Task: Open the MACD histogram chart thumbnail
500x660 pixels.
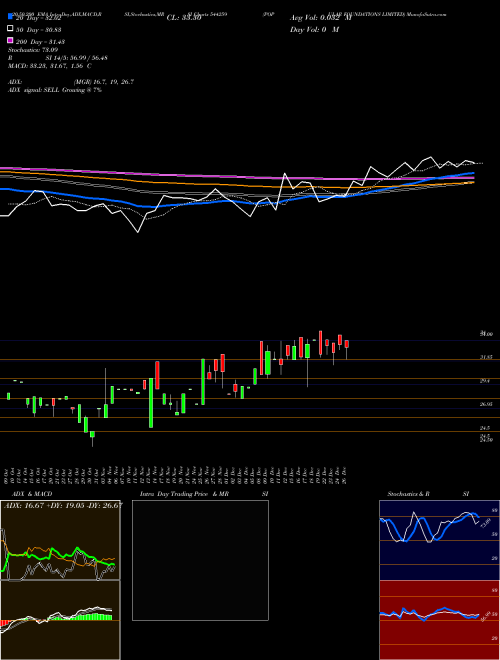Action: 60,620
